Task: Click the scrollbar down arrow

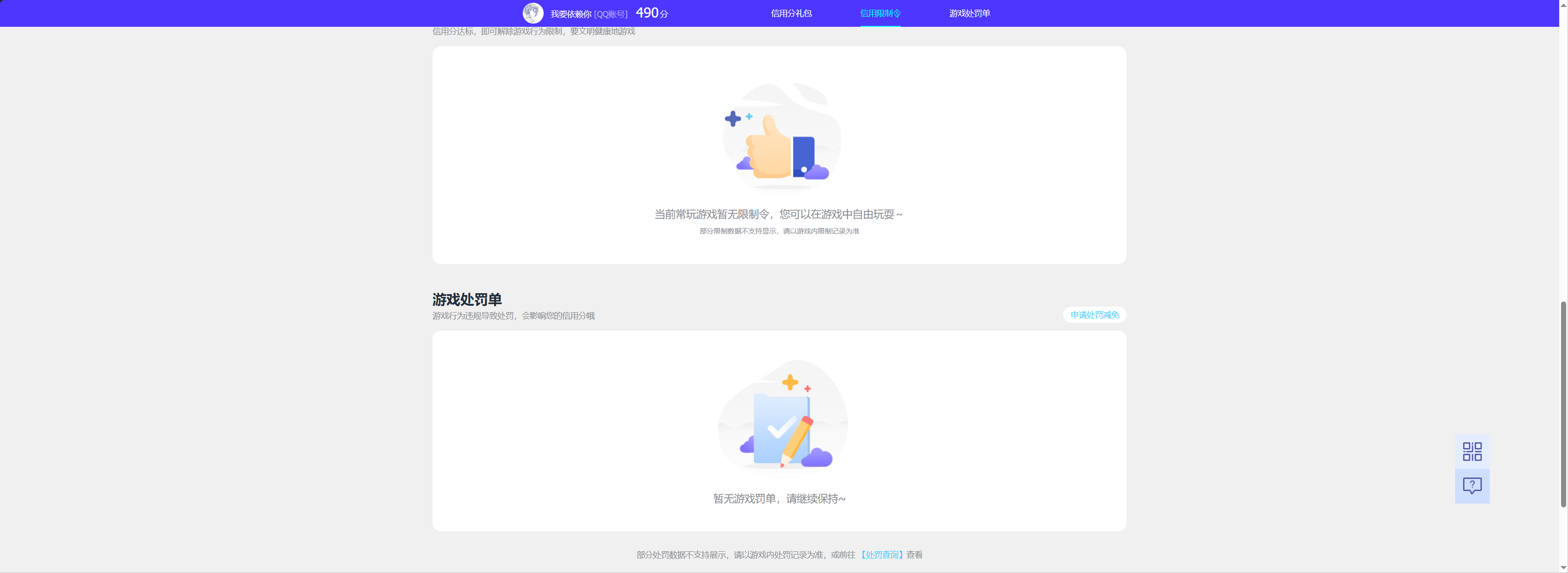Action: tap(1563, 567)
